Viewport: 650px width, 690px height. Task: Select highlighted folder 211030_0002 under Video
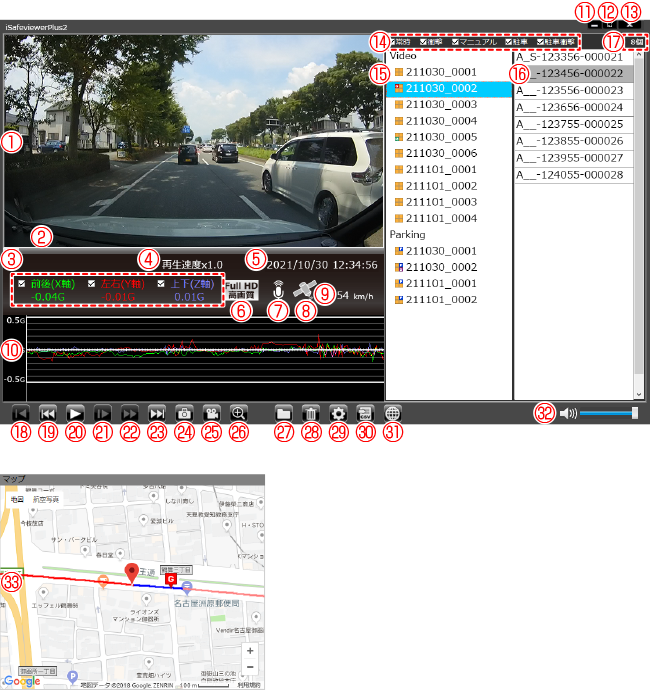pyautogui.click(x=449, y=88)
